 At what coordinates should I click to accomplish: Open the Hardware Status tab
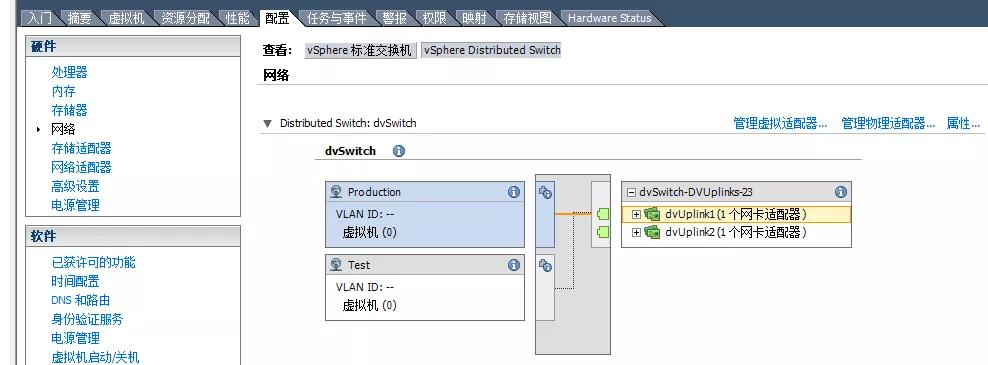click(609, 18)
